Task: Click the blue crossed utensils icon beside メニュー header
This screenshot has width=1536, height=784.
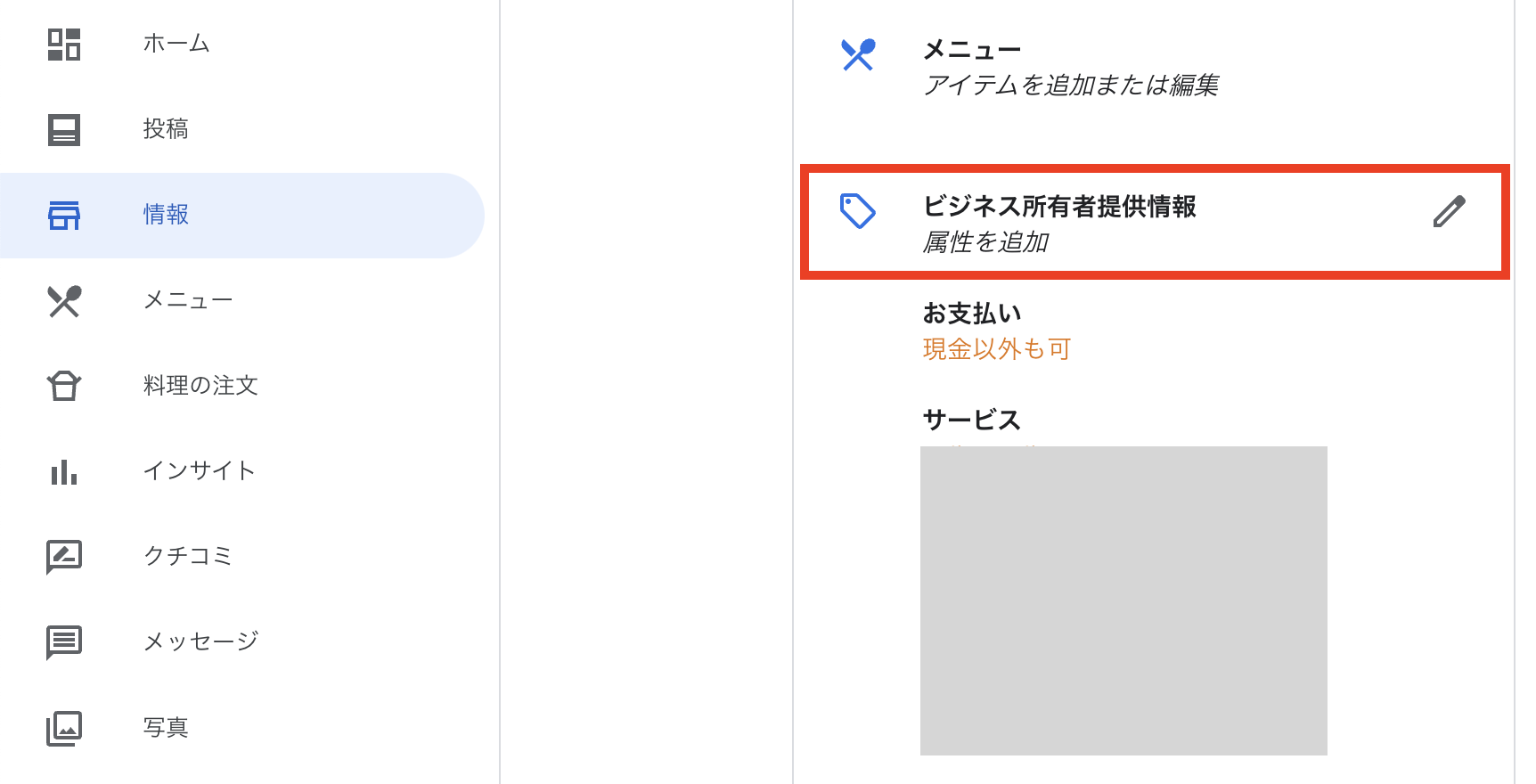Action: click(857, 55)
